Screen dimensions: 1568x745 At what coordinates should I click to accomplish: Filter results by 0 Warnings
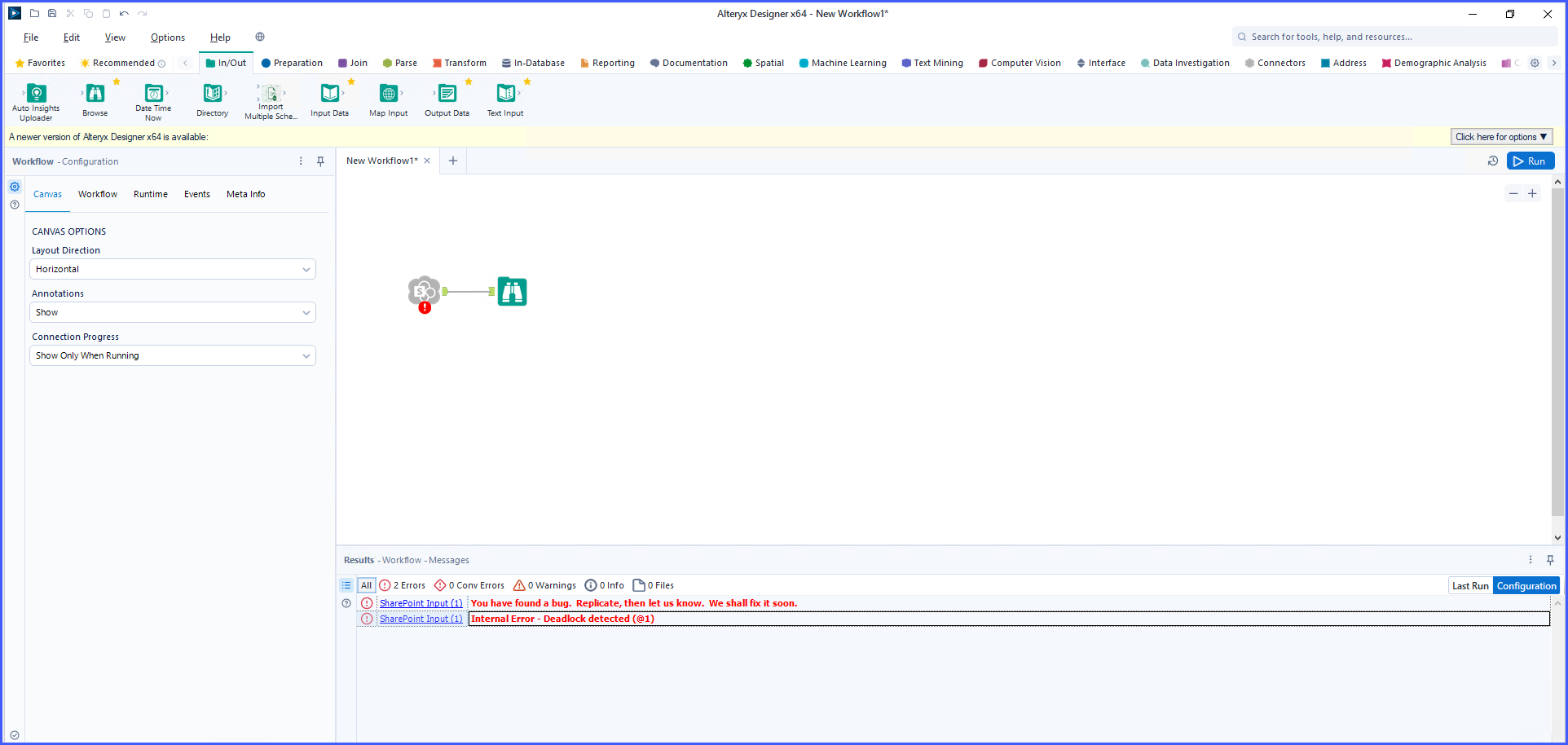(x=544, y=585)
